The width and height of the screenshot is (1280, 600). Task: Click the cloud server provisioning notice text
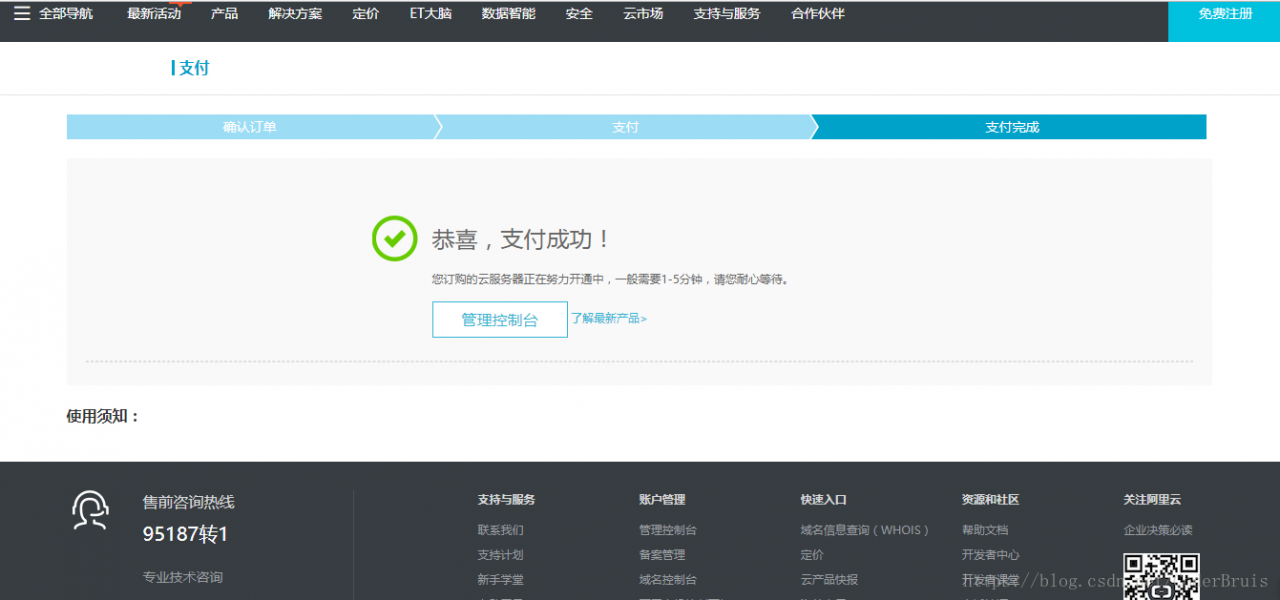[x=611, y=280]
